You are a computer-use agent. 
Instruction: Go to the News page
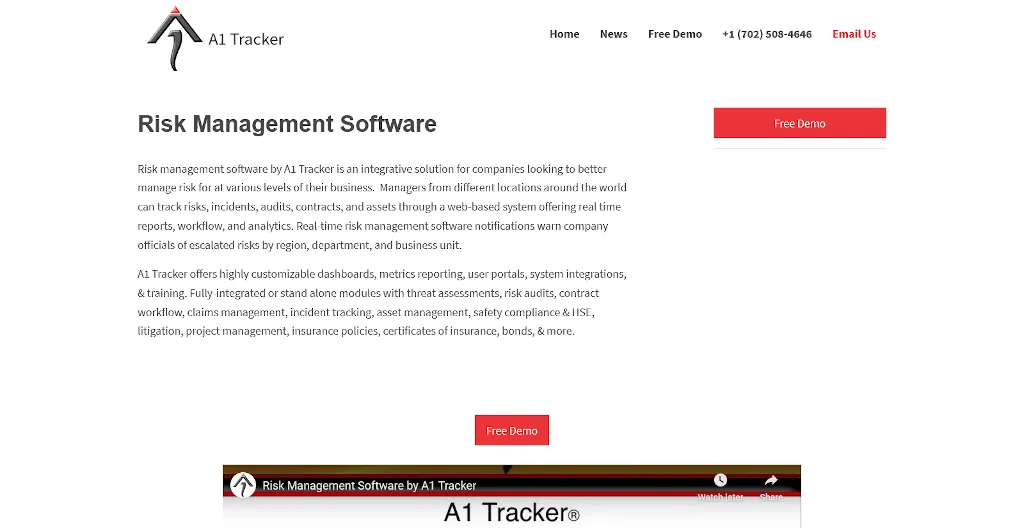(x=613, y=34)
